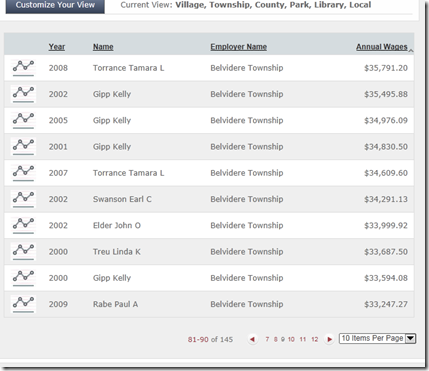Select the name Rabe Paul A
Viewport: 429px width, 371px height.
115,304
